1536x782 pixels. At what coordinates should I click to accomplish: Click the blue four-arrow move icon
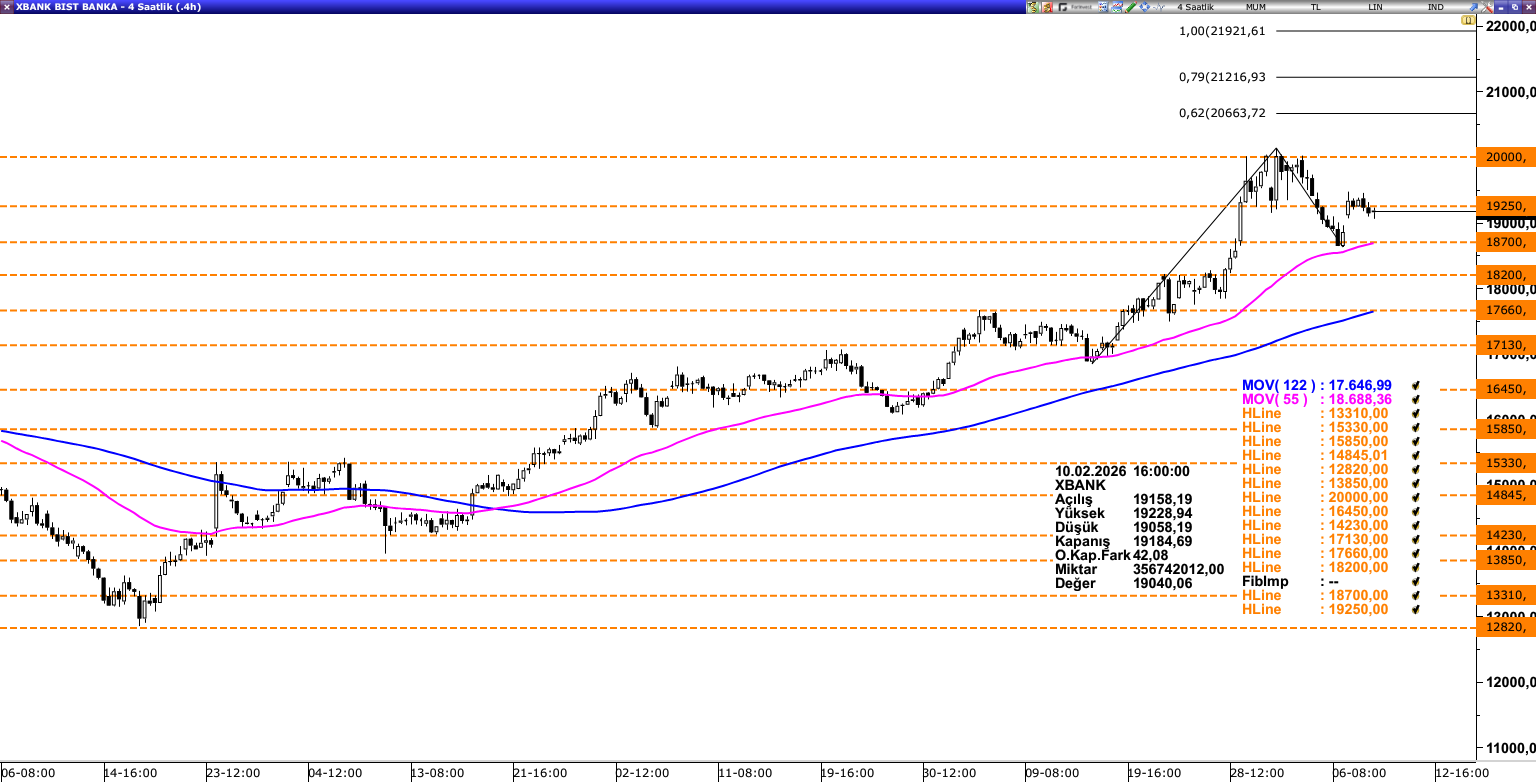click(x=1144, y=7)
